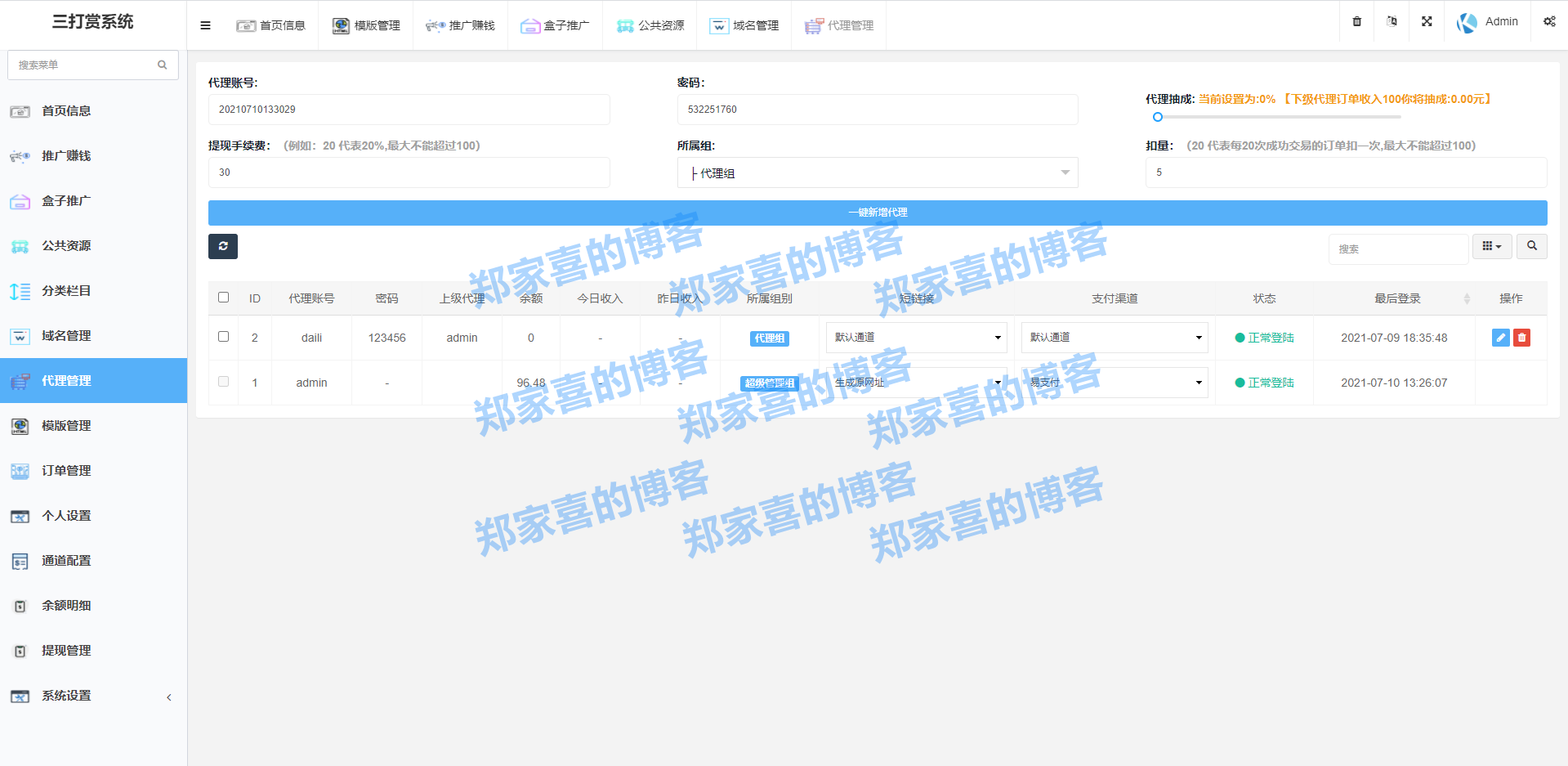The image size is (1568, 766).
Task: Open 个人设置 in the sidebar
Action: 93,516
